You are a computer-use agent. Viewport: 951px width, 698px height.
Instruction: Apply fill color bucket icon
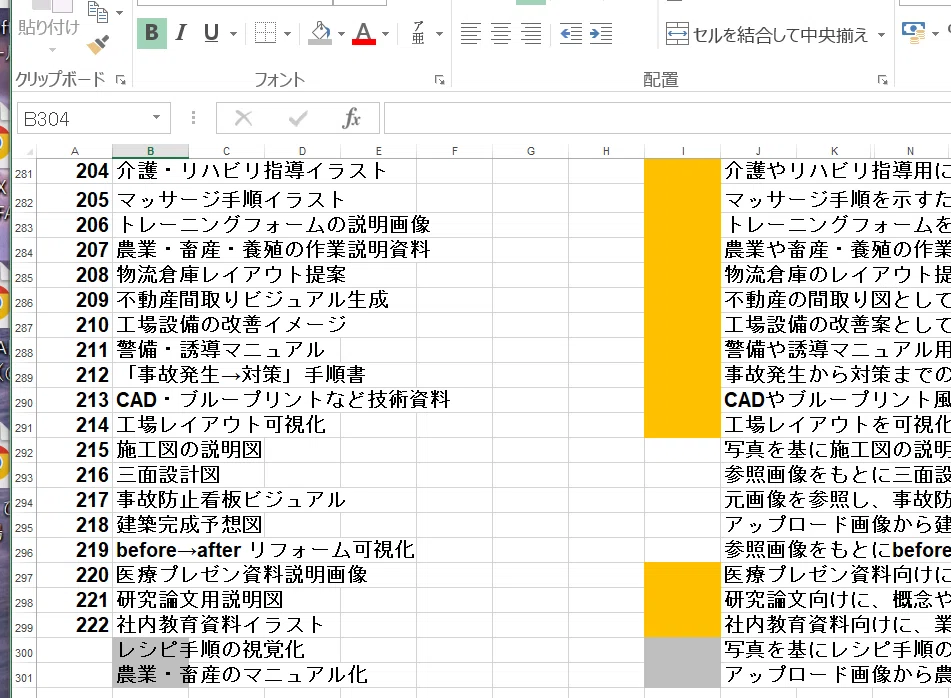point(320,33)
